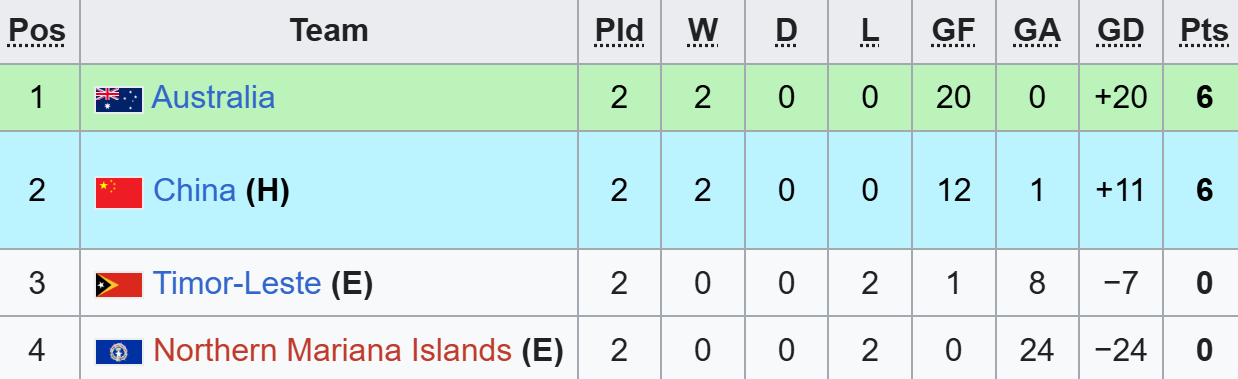Click the (H) host marker beside China
Viewport: 1238px width, 379px height.
(268, 190)
